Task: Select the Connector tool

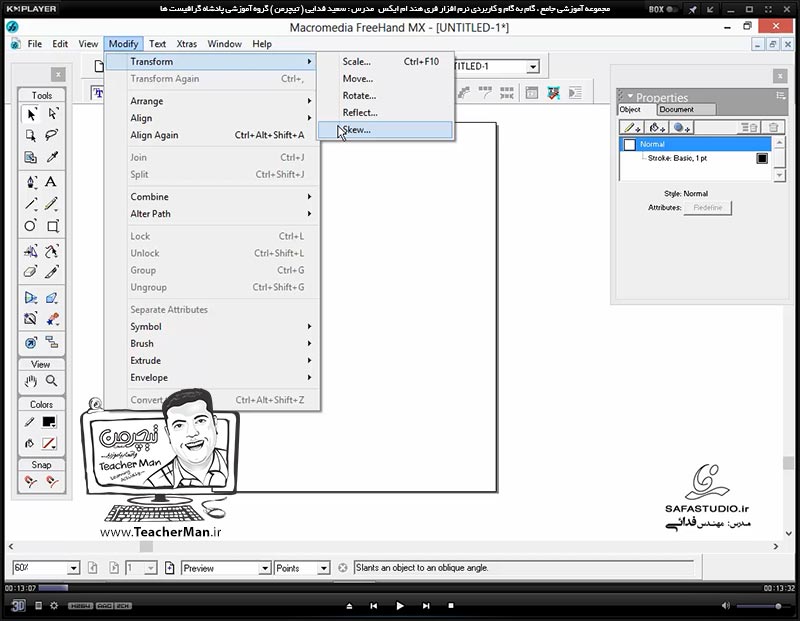Action: pos(52,342)
